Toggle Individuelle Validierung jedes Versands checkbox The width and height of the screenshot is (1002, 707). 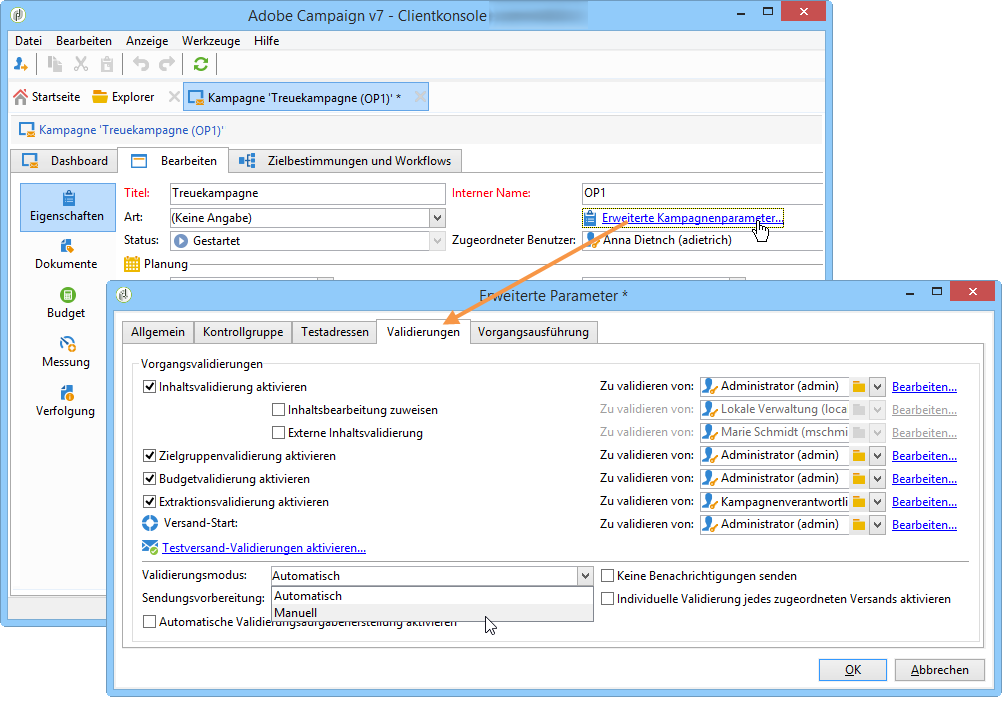click(608, 599)
